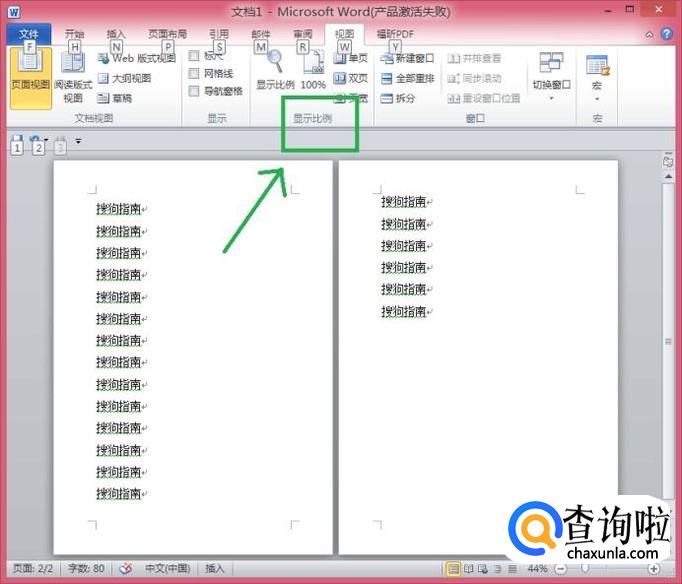This screenshot has height=584, width=682.
Task: Switch to Foxit PDF (福昕PDF) tab
Action: (x=395, y=34)
